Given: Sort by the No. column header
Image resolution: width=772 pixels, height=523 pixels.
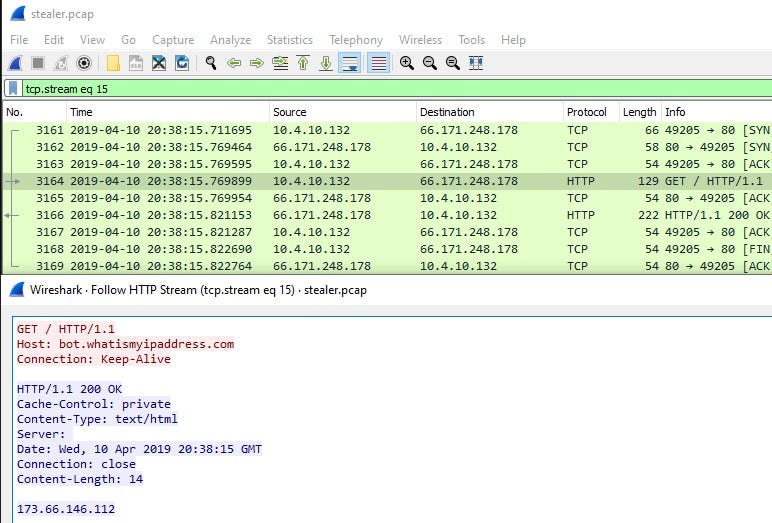Looking at the screenshot, I should click(x=34, y=112).
